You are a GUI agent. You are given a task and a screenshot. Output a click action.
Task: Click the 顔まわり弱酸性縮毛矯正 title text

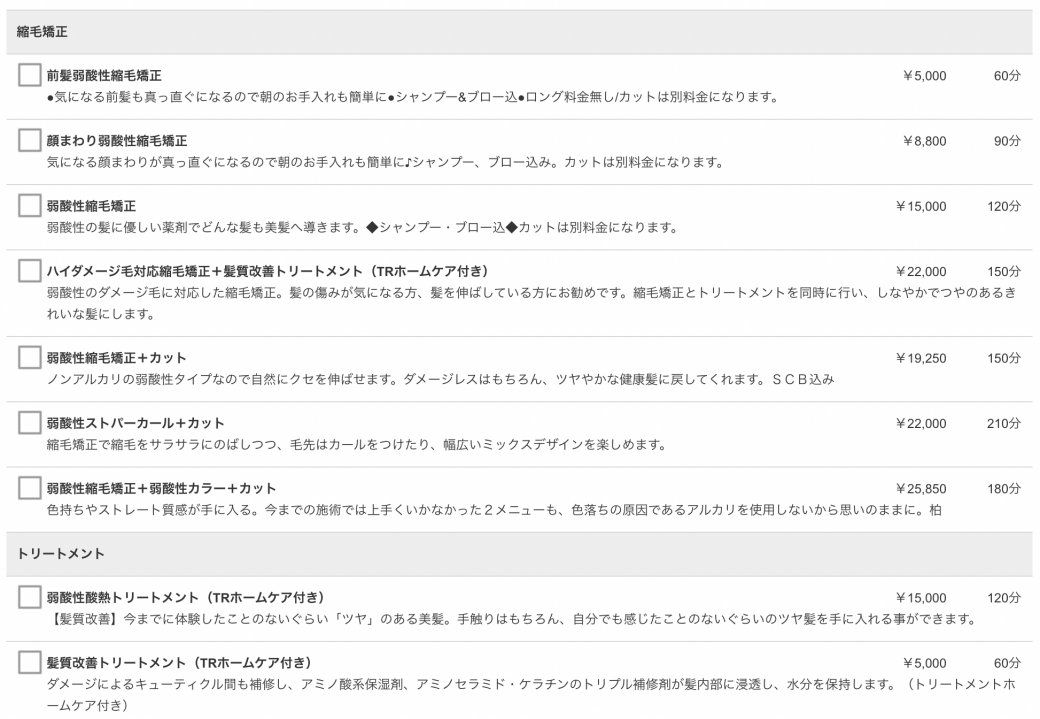tap(117, 141)
